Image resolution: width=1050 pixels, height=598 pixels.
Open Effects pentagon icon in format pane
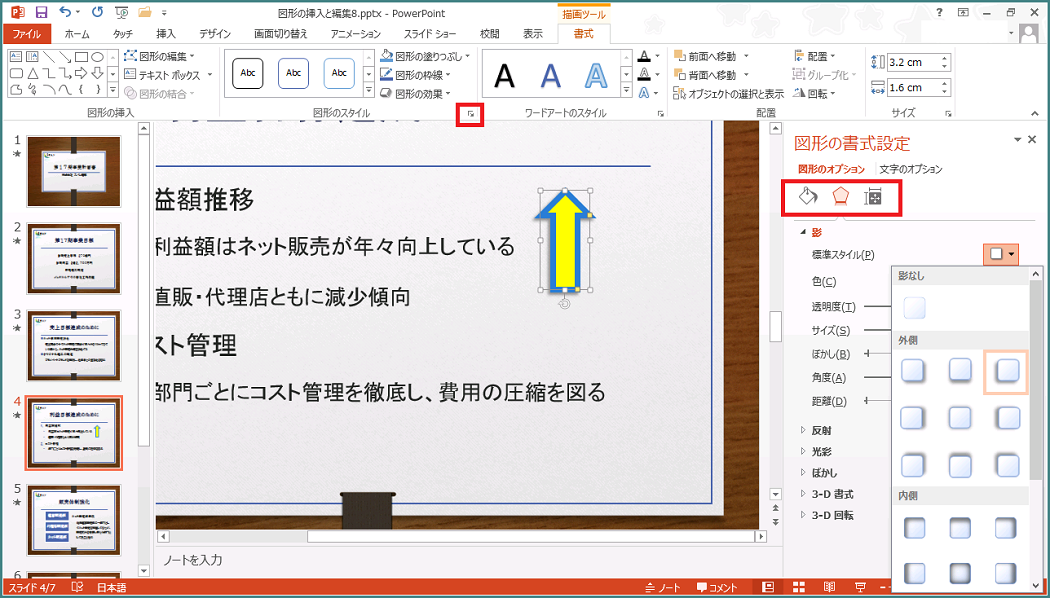[x=840, y=196]
